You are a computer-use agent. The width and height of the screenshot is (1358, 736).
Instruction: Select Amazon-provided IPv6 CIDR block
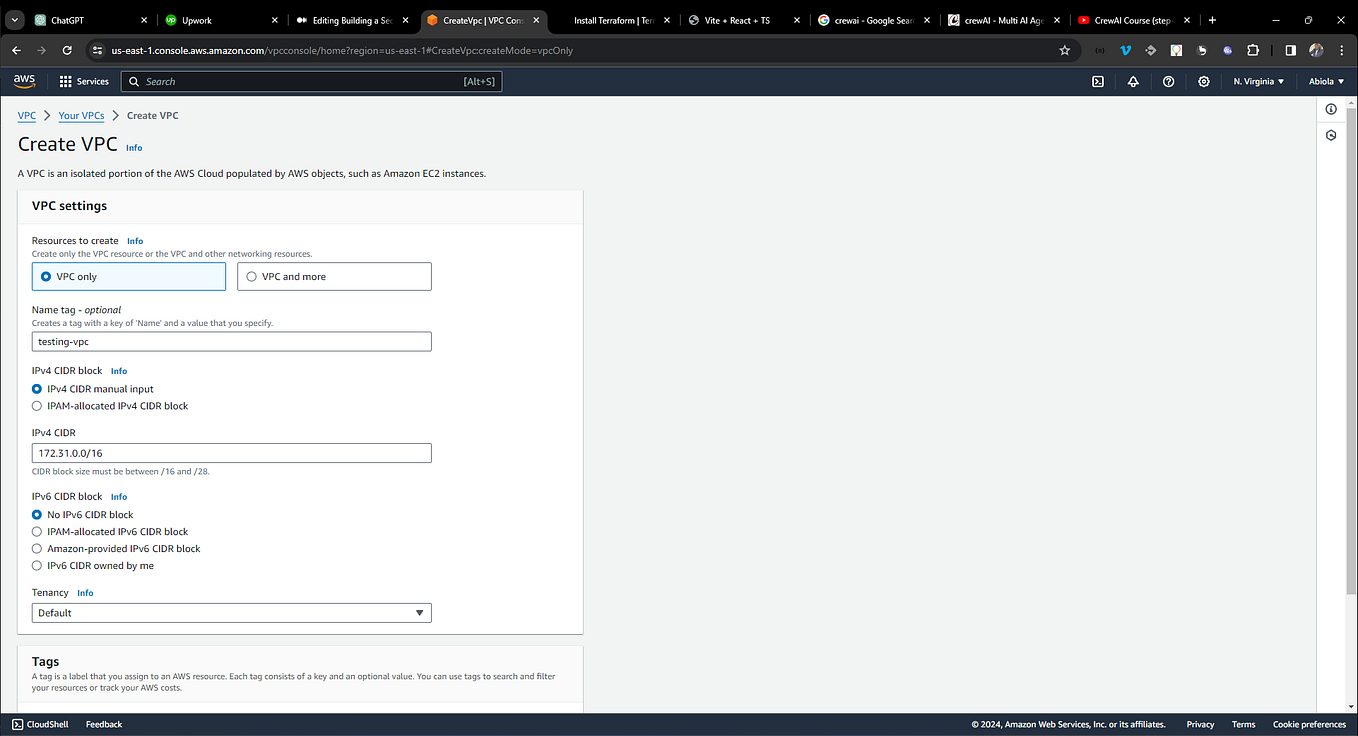tap(37, 548)
